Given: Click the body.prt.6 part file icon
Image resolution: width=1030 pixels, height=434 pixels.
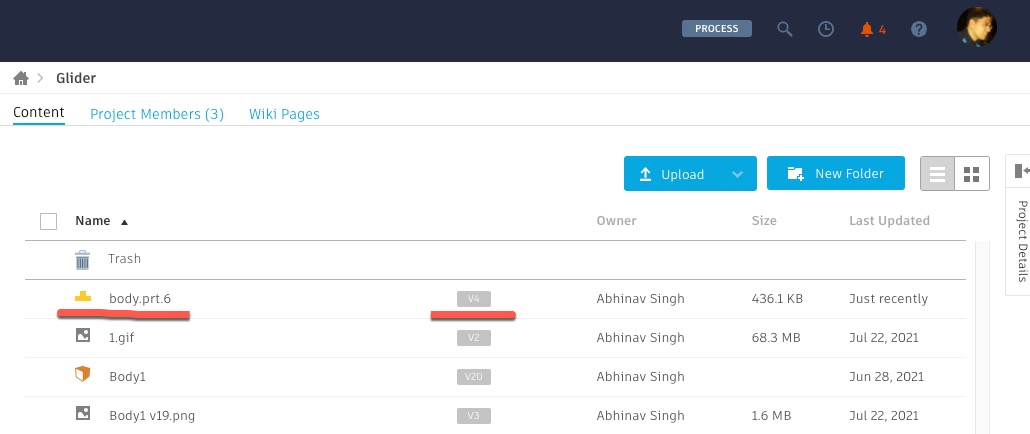Looking at the screenshot, I should coord(82,297).
